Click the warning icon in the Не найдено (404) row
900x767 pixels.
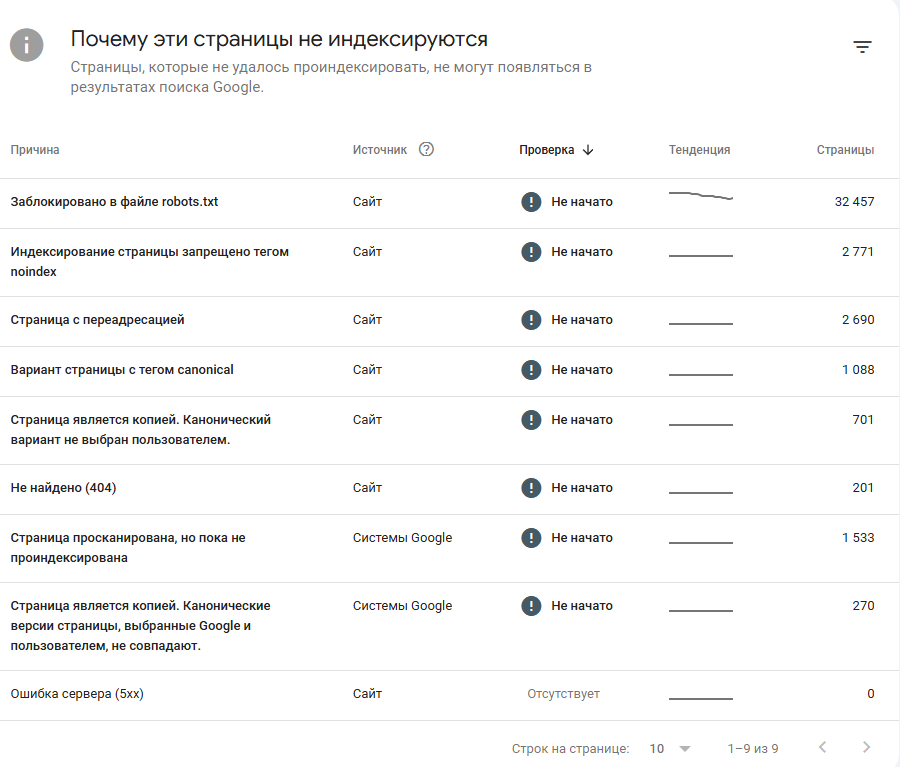click(531, 488)
